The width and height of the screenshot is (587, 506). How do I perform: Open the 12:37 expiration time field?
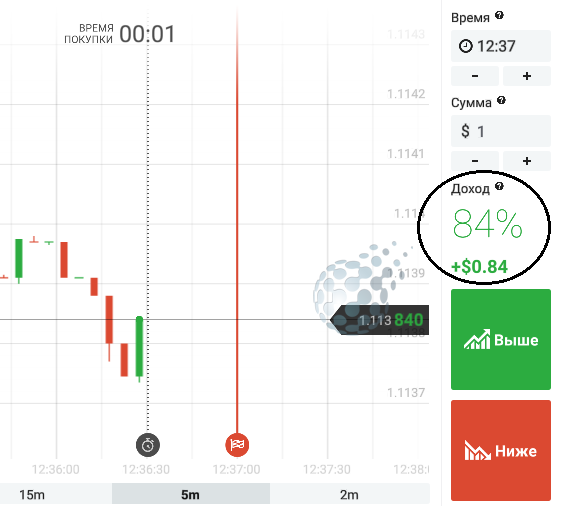[501, 46]
